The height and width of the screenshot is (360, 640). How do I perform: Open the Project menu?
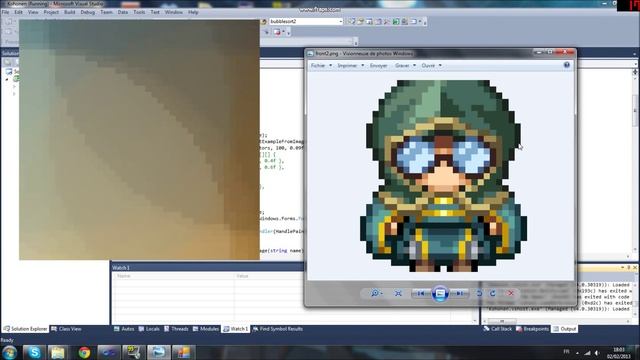click(x=51, y=12)
